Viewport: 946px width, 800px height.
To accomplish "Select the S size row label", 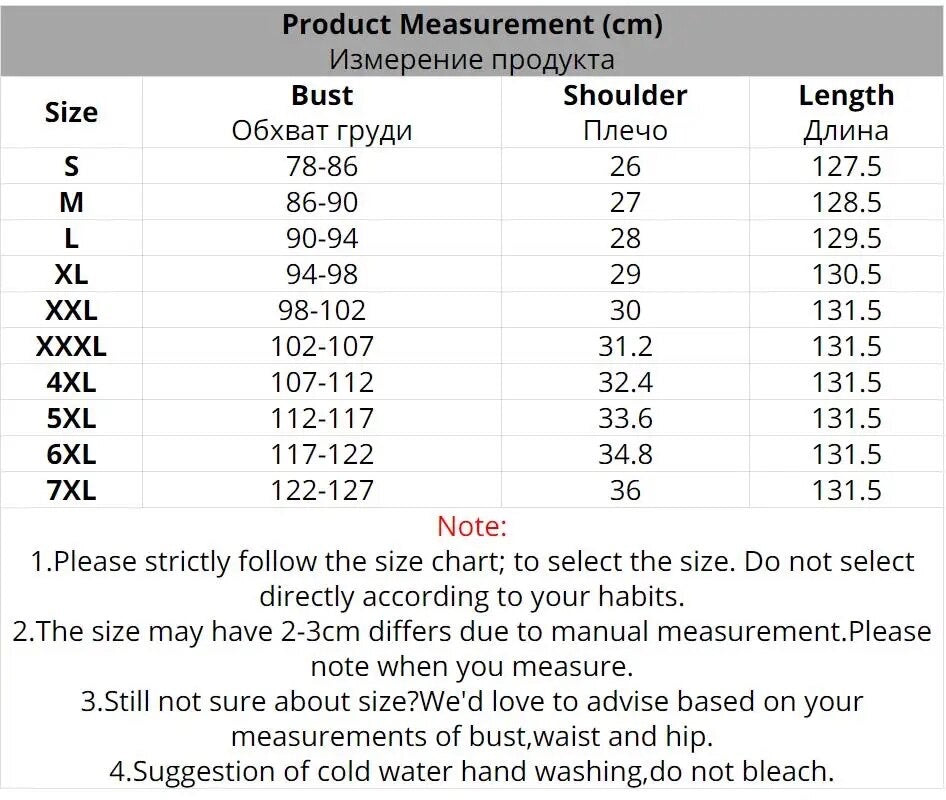I will click(71, 167).
